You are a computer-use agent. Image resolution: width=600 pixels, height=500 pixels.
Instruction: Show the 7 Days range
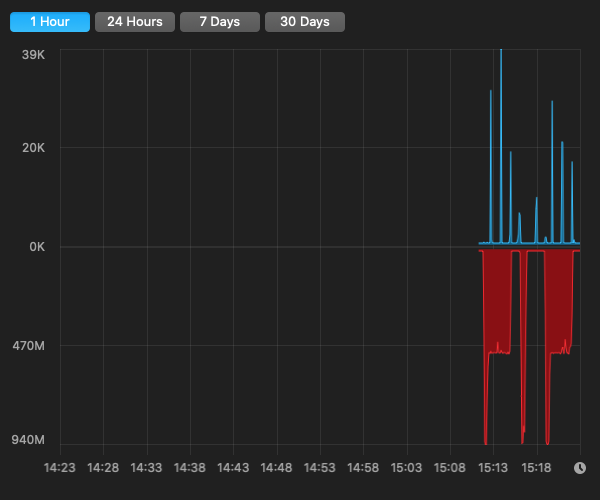220,22
